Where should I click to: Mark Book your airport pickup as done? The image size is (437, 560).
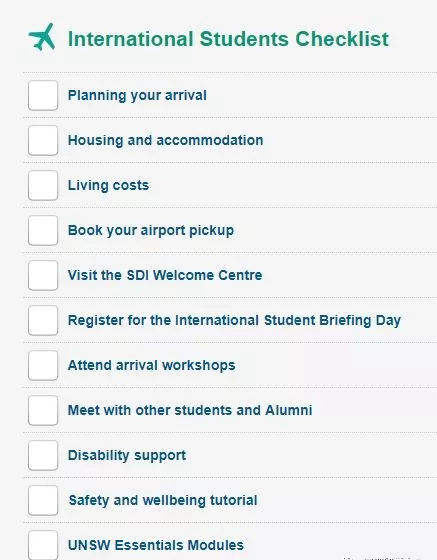pos(43,230)
